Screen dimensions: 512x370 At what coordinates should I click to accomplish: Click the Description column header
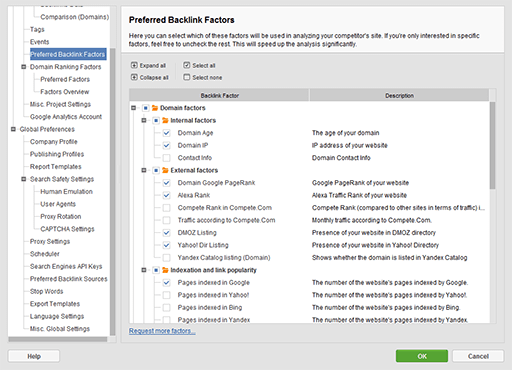tap(399, 95)
